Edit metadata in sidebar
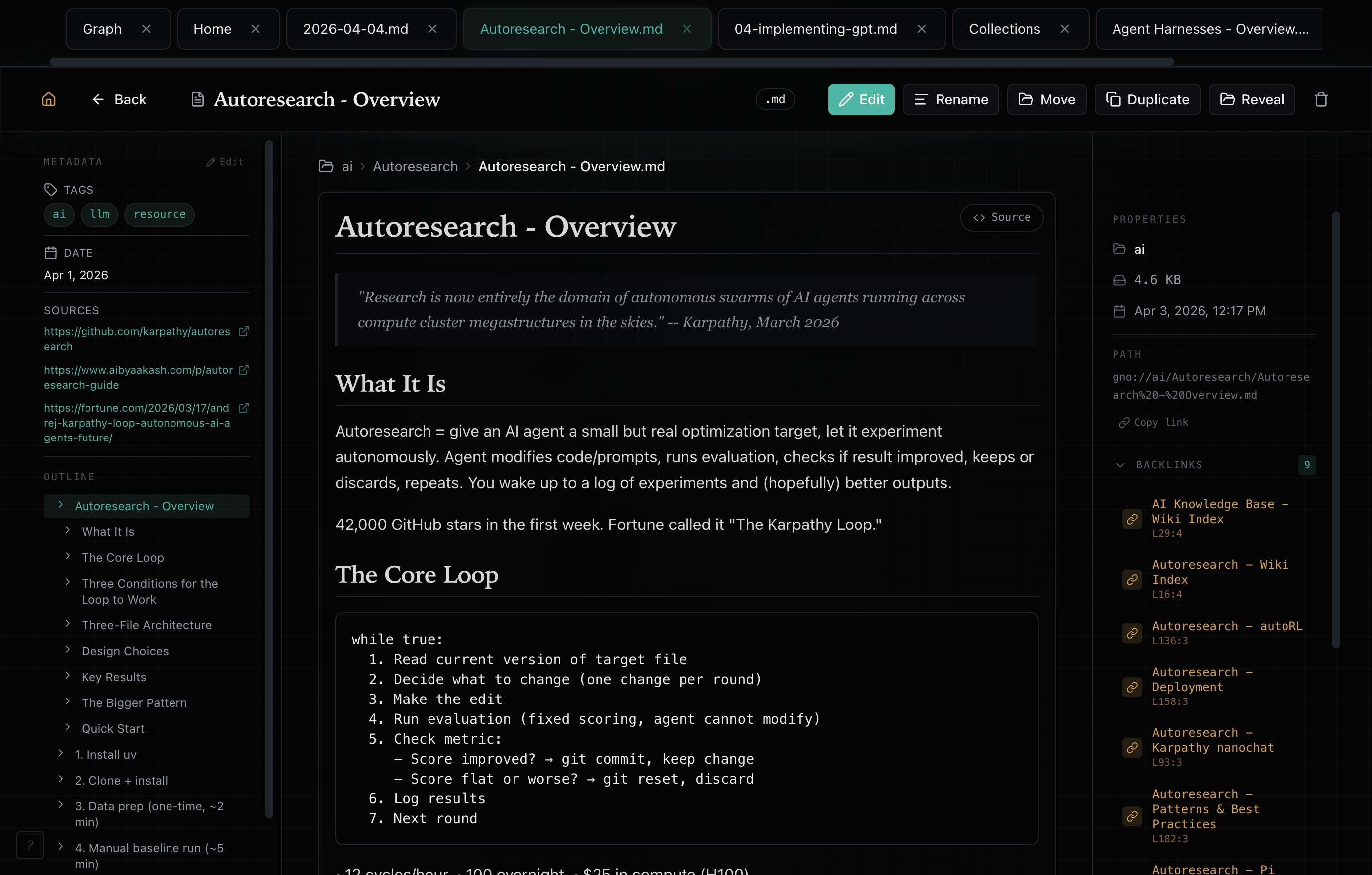This screenshot has width=1372, height=875. 225,162
